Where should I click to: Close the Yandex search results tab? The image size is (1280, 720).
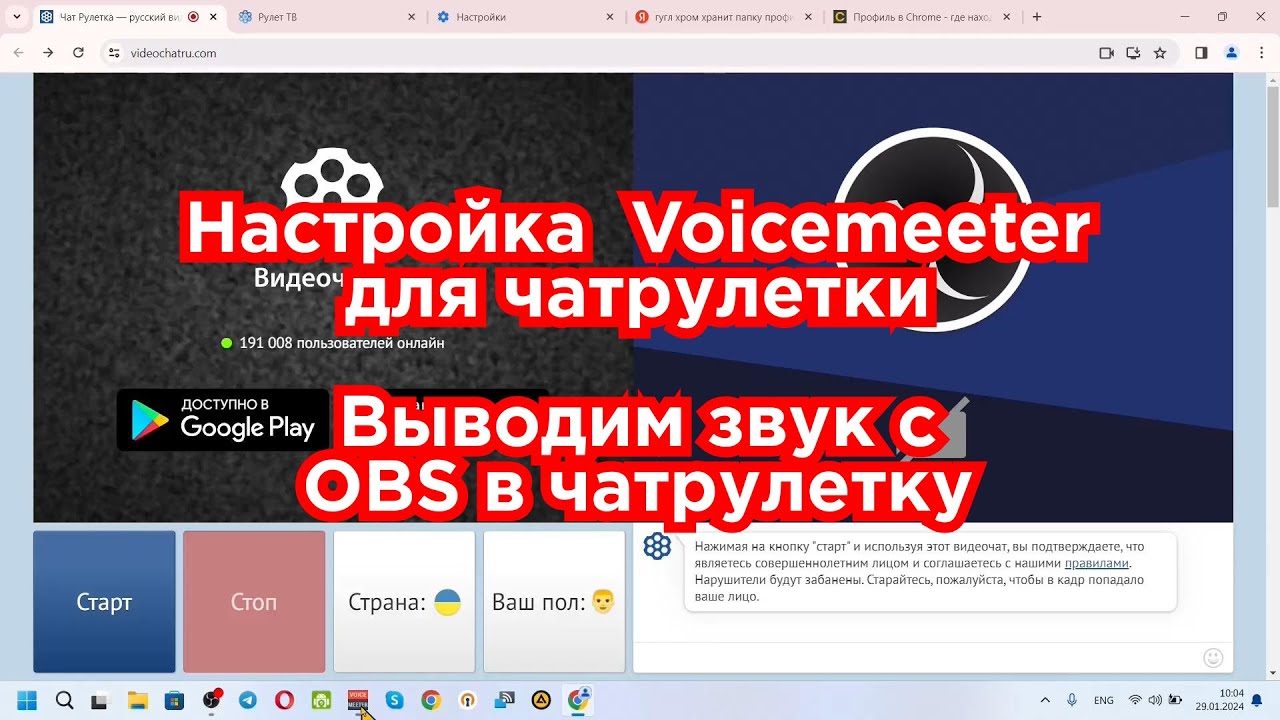(808, 17)
